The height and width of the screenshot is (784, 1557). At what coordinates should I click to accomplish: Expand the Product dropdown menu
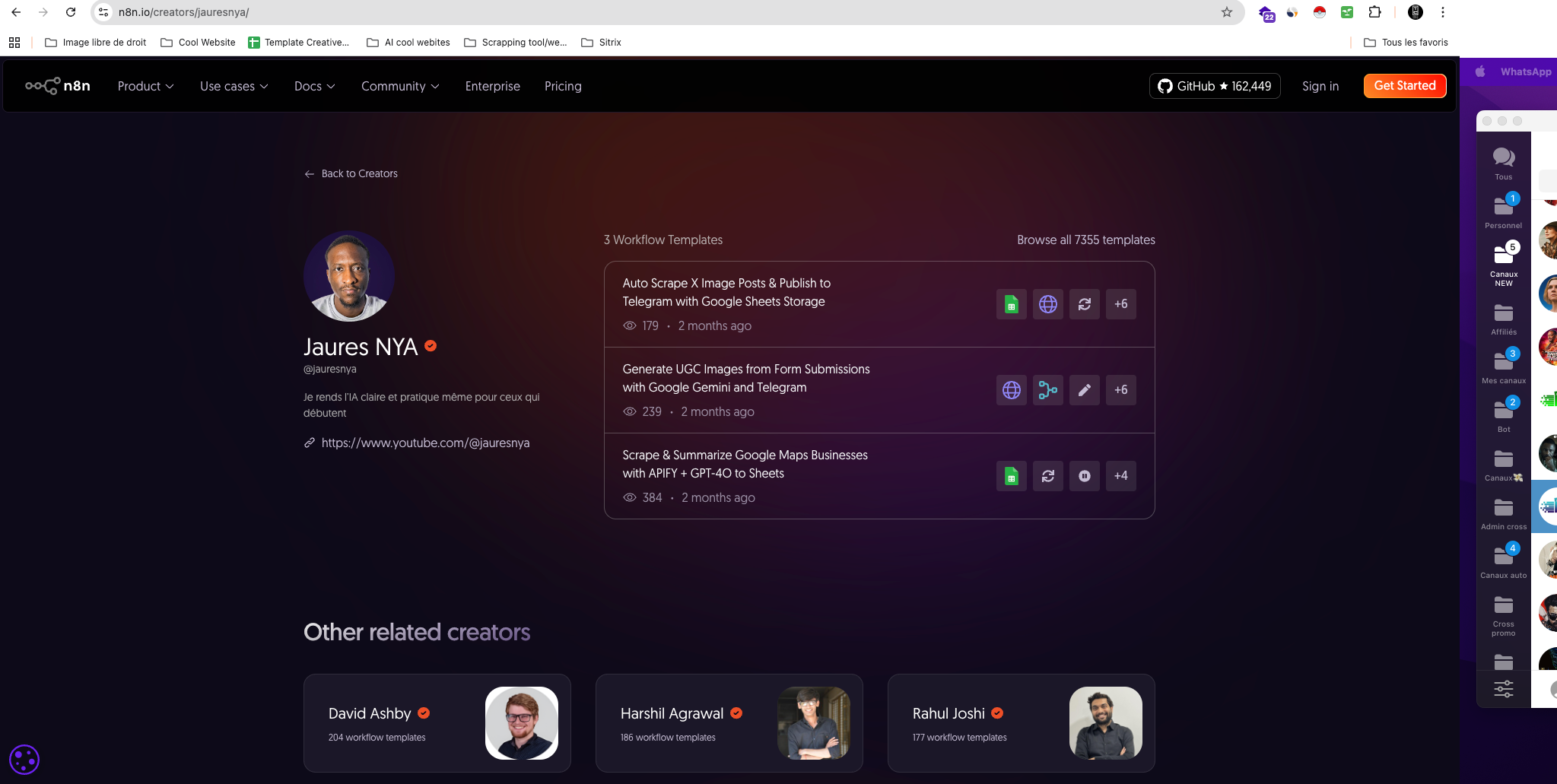click(x=146, y=87)
